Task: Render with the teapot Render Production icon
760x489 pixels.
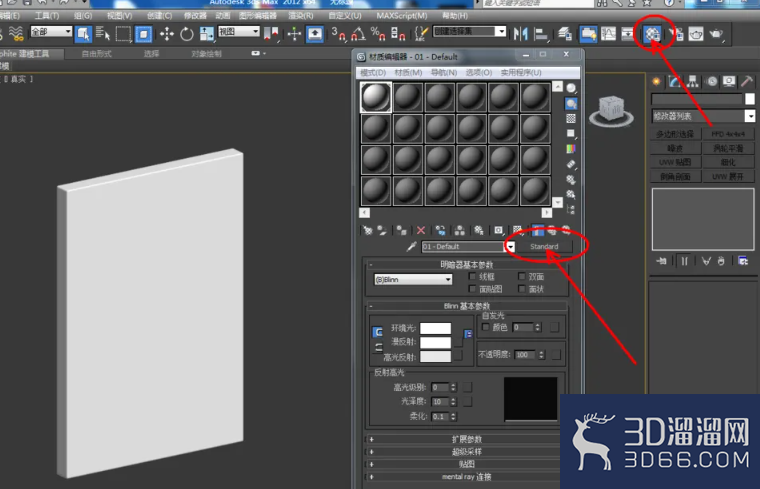Action: [x=716, y=34]
